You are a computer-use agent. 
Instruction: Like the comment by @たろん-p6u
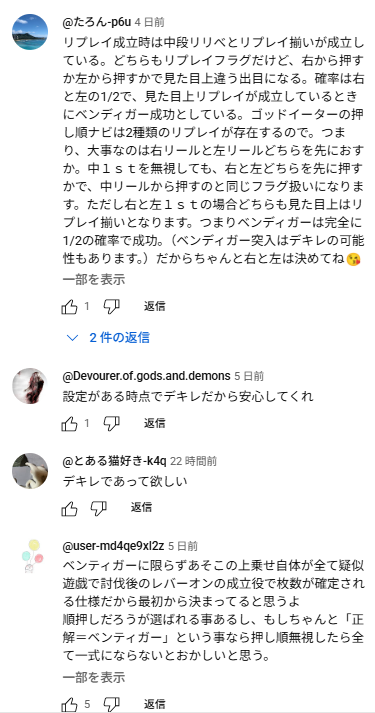[69, 307]
